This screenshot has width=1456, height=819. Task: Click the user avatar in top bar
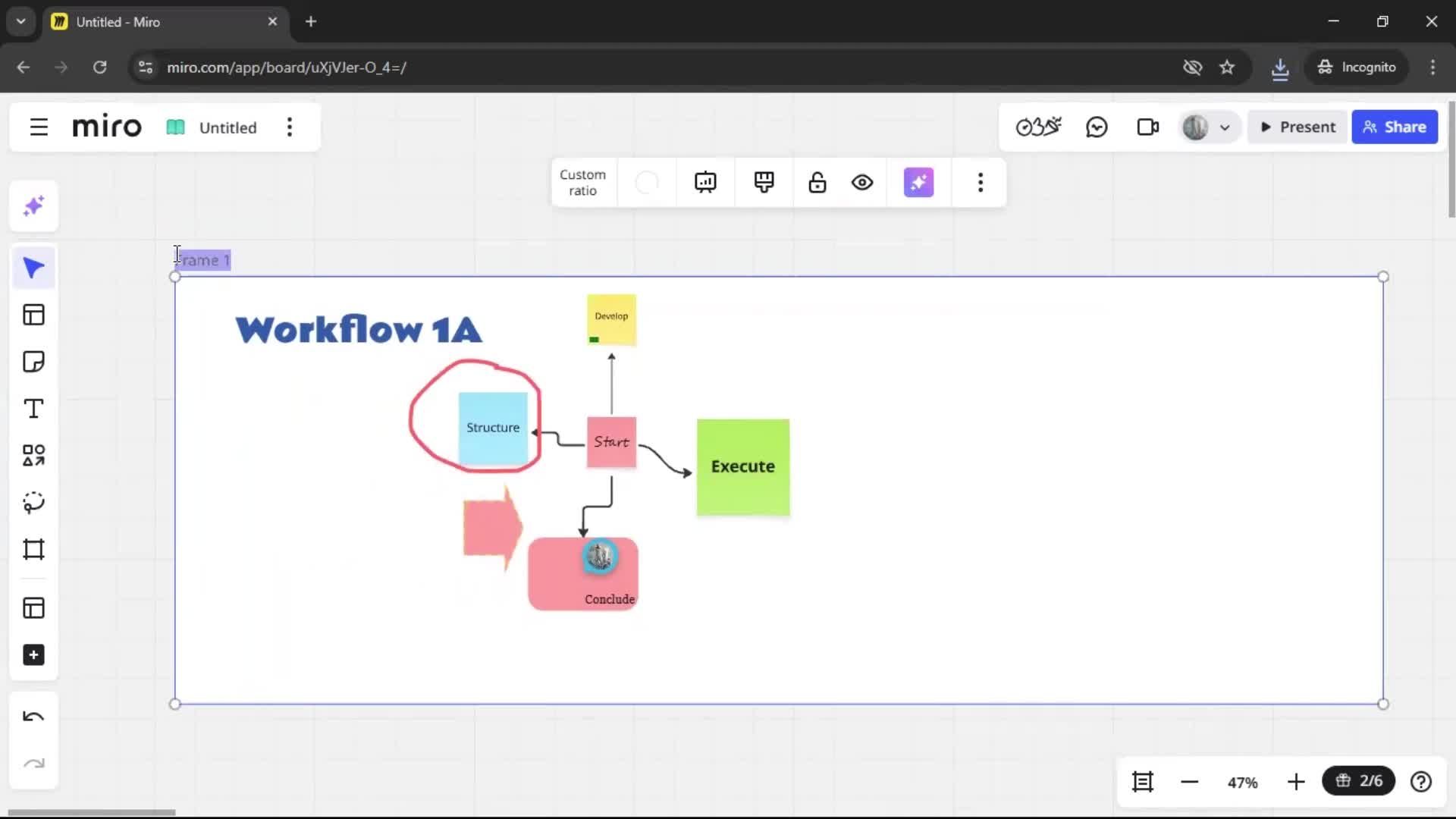click(x=1195, y=127)
